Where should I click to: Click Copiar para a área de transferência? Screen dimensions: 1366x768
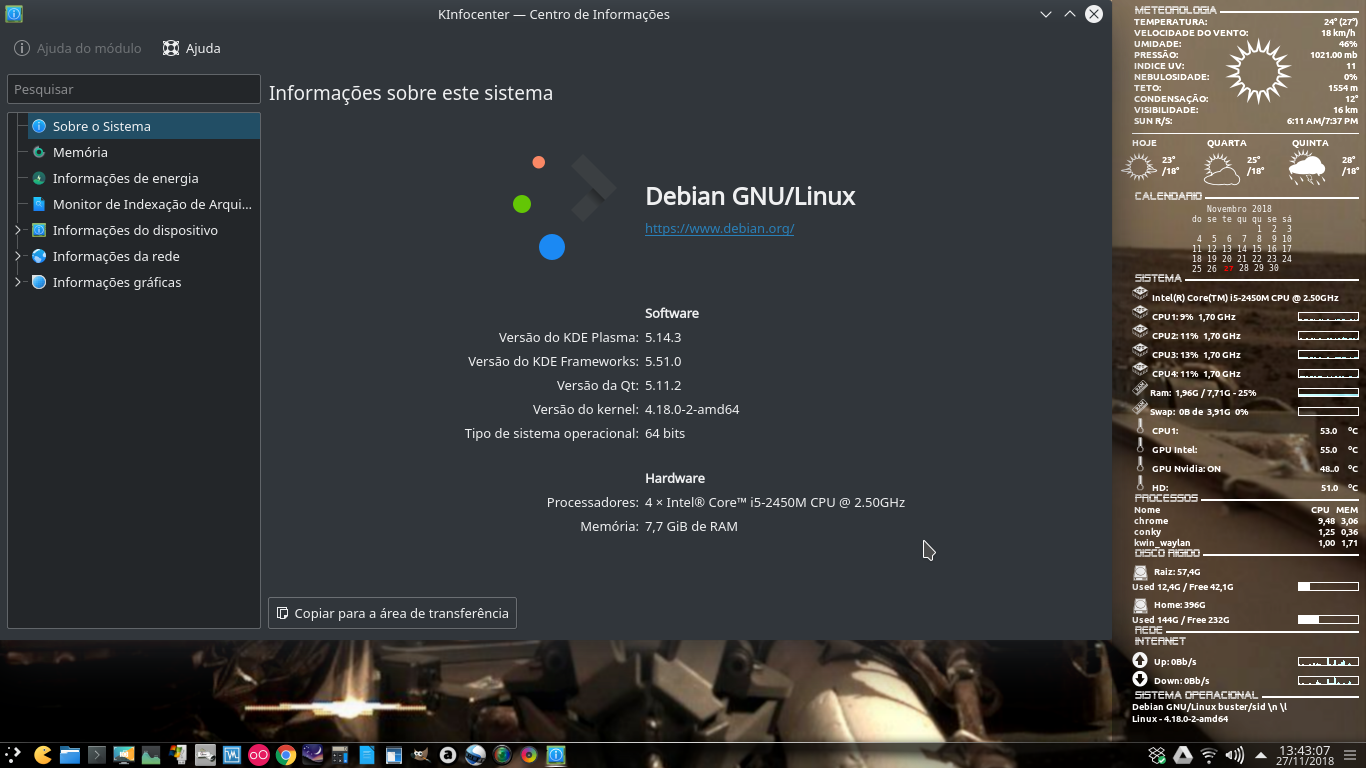[x=392, y=613]
